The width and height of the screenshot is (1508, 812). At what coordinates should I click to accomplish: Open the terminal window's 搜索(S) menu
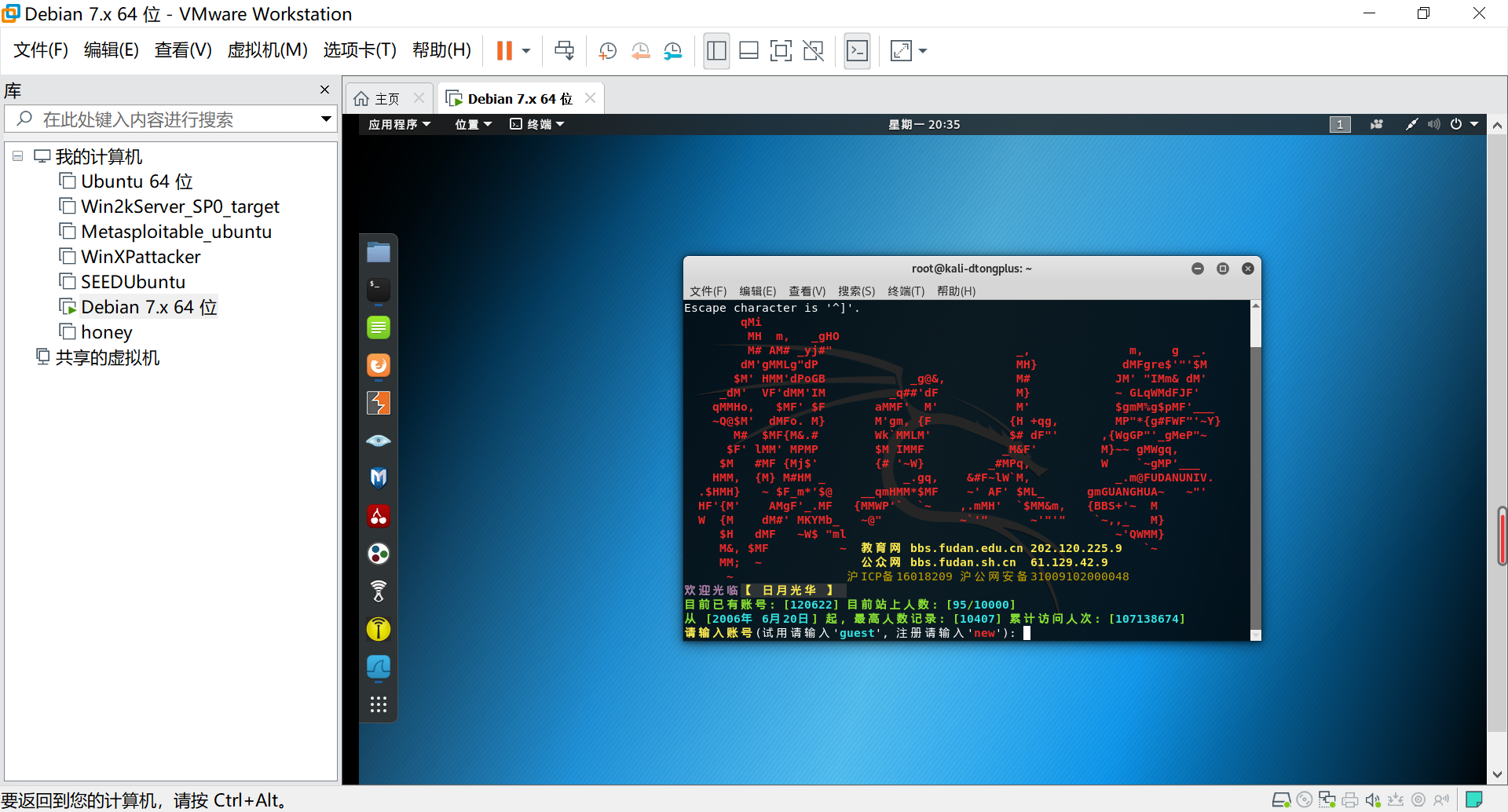click(x=856, y=291)
